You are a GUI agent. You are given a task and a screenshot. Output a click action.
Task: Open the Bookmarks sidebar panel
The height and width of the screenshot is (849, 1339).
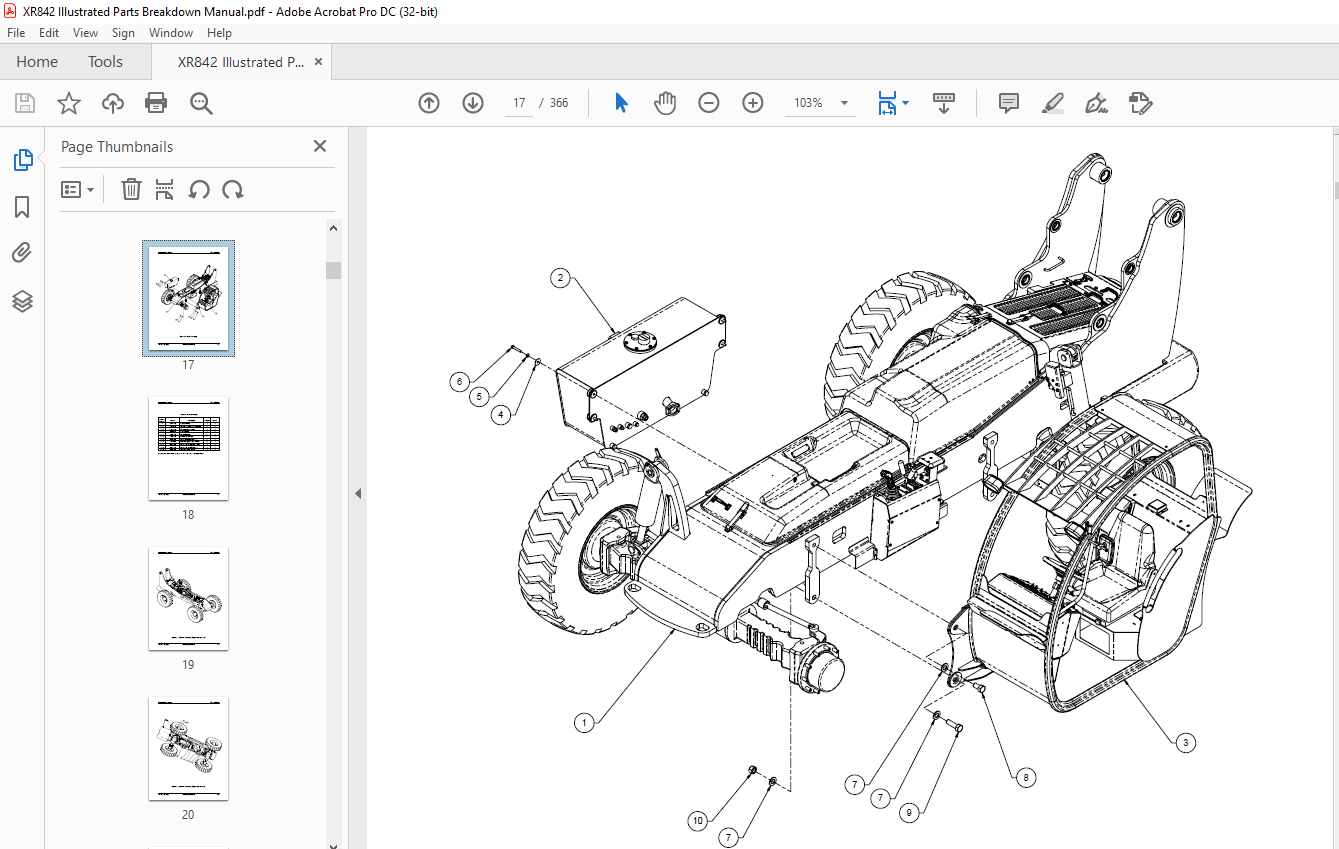click(22, 207)
